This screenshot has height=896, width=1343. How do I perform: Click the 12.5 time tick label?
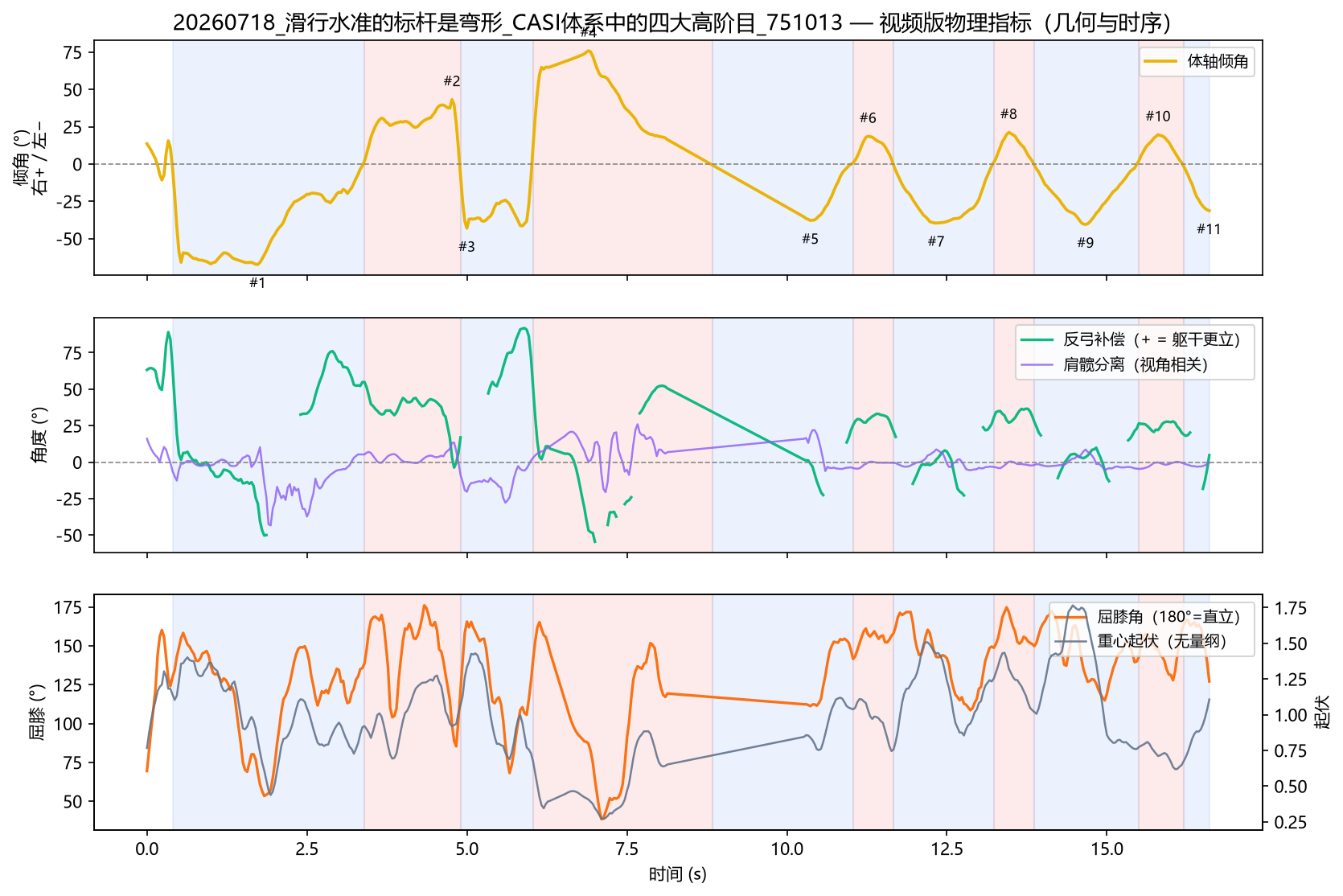click(x=947, y=849)
